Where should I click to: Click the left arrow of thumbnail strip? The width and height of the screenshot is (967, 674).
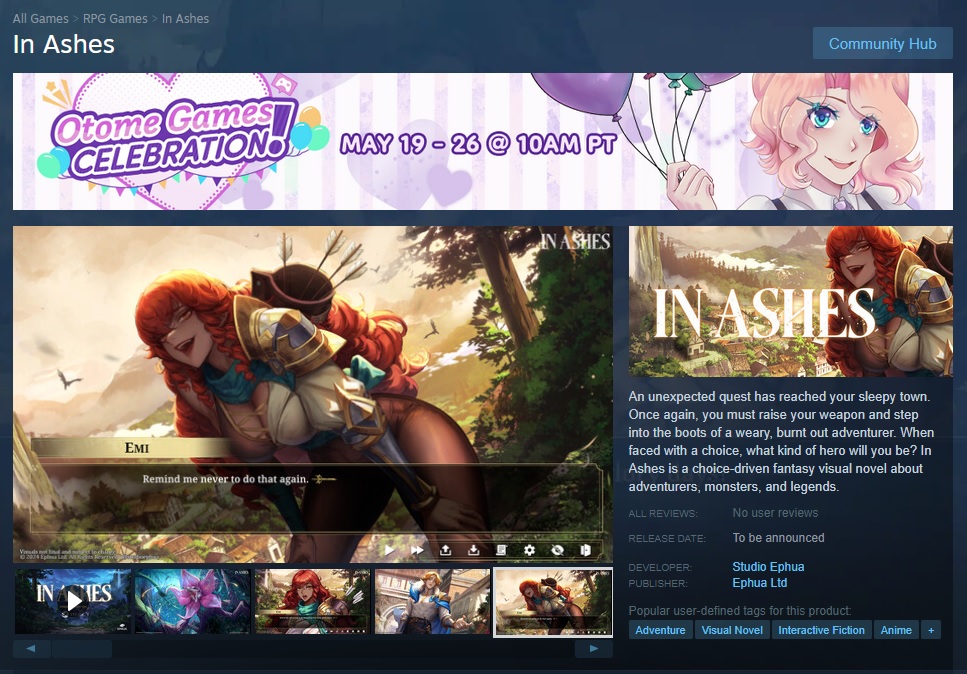pos(31,649)
